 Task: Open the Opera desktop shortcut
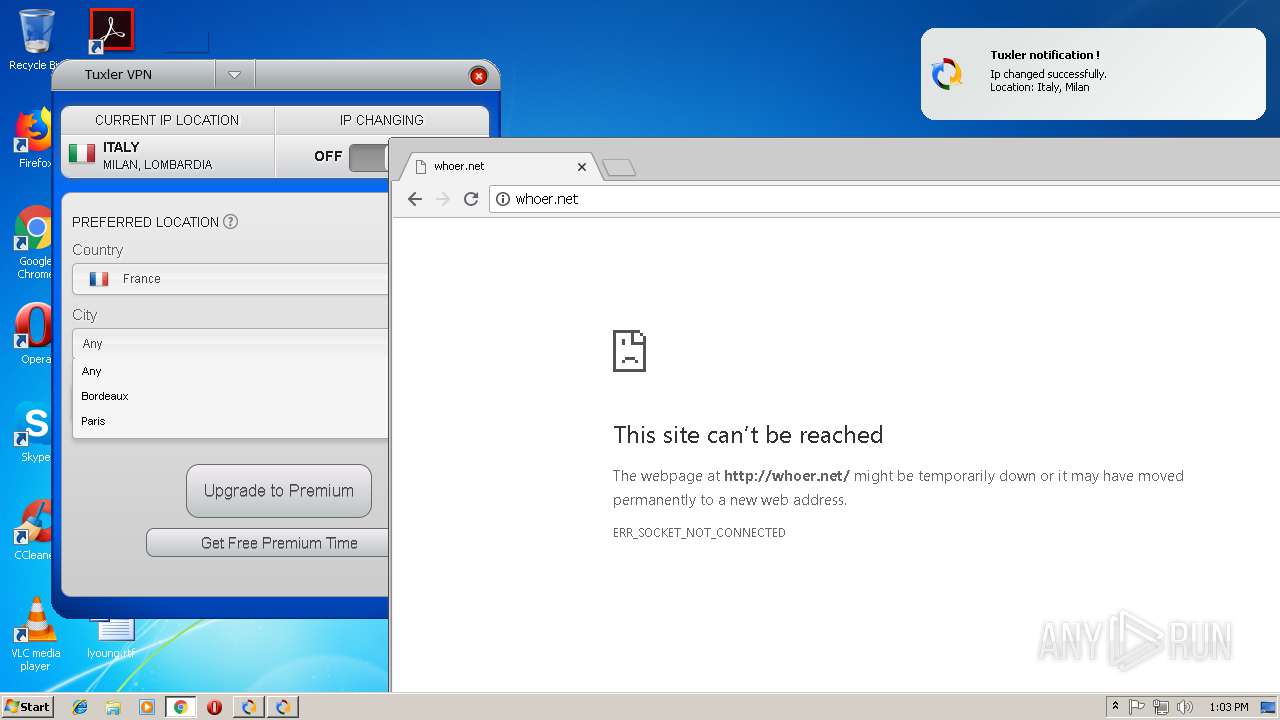point(34,334)
